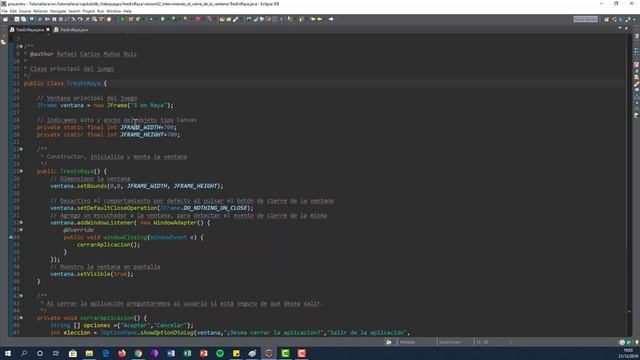Open the Window menu
Viewport: 640px width, 360px height.
[x=113, y=11]
